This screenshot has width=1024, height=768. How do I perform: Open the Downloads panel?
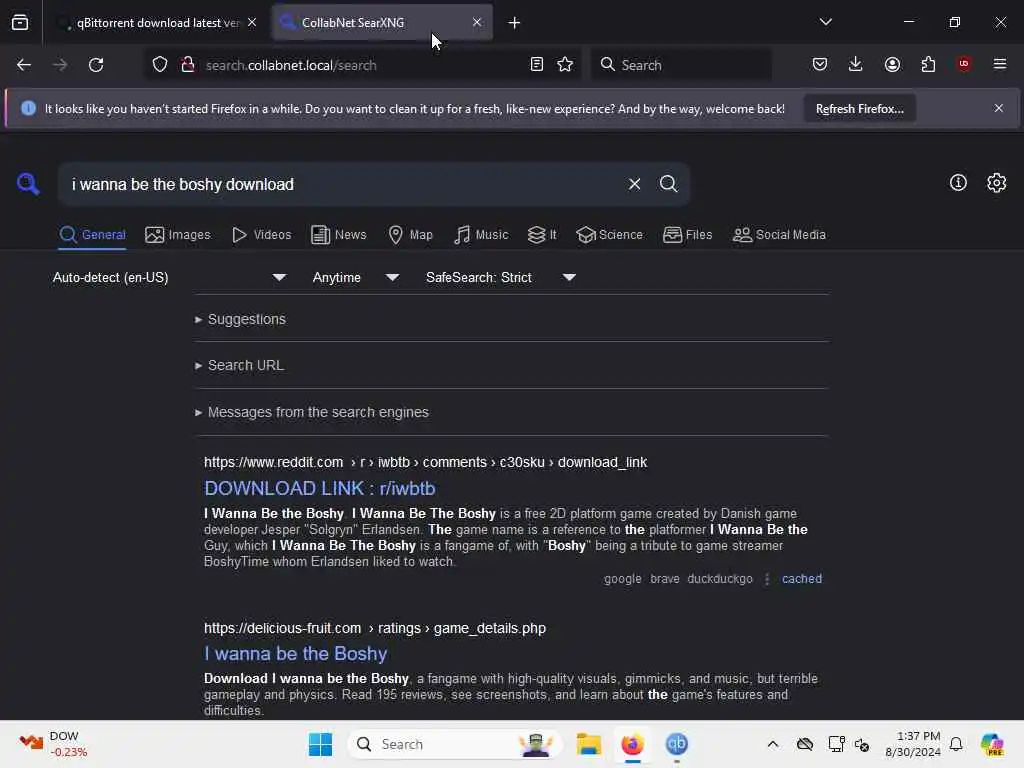click(856, 64)
